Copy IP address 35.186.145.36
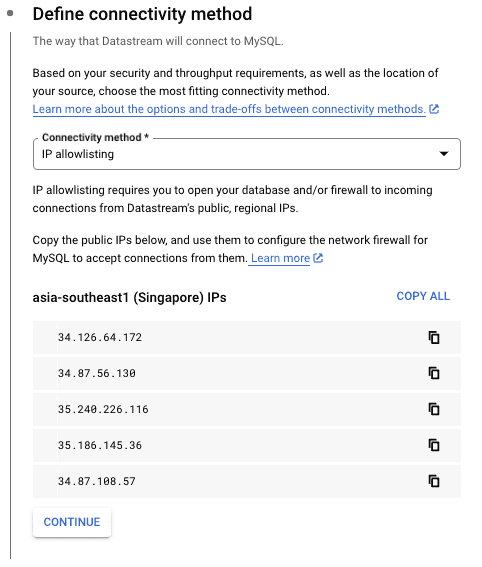 (434, 445)
